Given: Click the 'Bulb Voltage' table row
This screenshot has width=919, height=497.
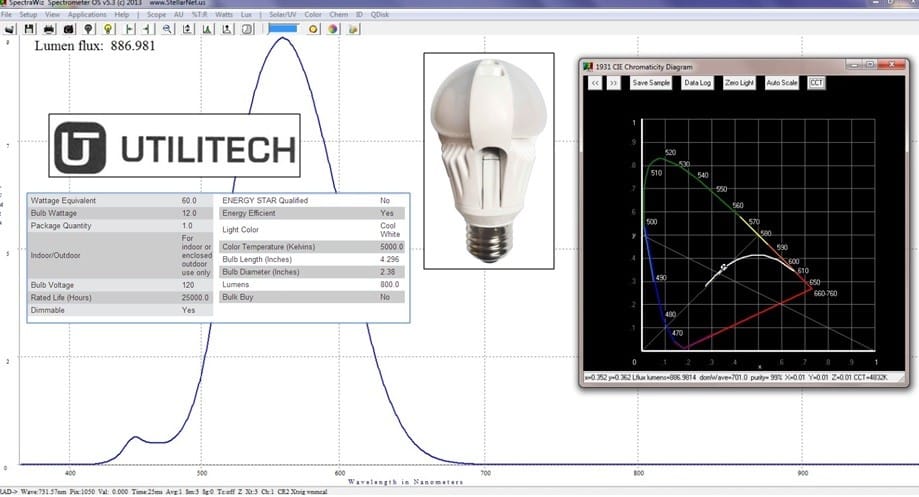Looking at the screenshot, I should [120, 285].
